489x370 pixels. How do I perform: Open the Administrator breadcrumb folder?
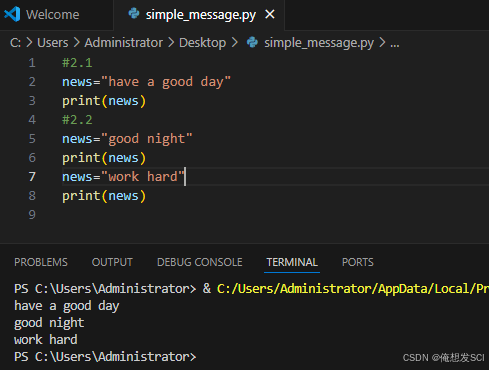[x=123, y=43]
